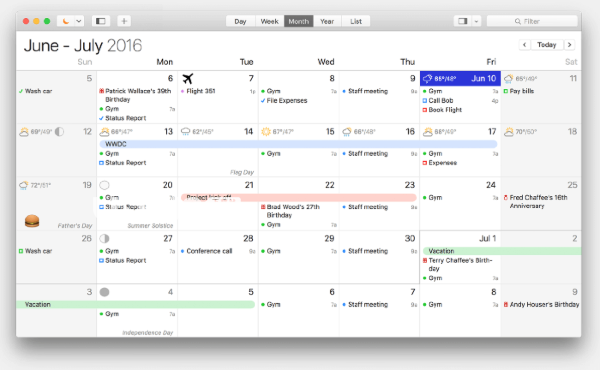Check the Call Bob task checkbox
Screen dimensions: 600x370
click(x=425, y=101)
